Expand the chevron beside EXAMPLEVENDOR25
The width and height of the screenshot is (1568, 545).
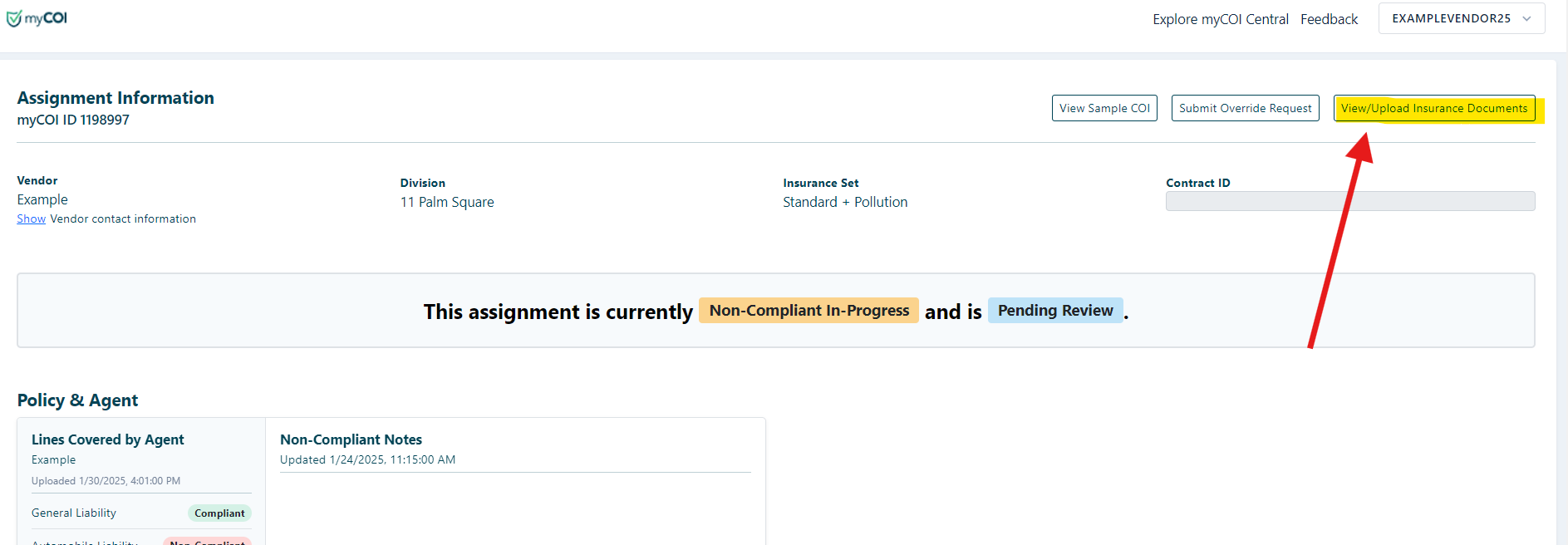(x=1526, y=17)
